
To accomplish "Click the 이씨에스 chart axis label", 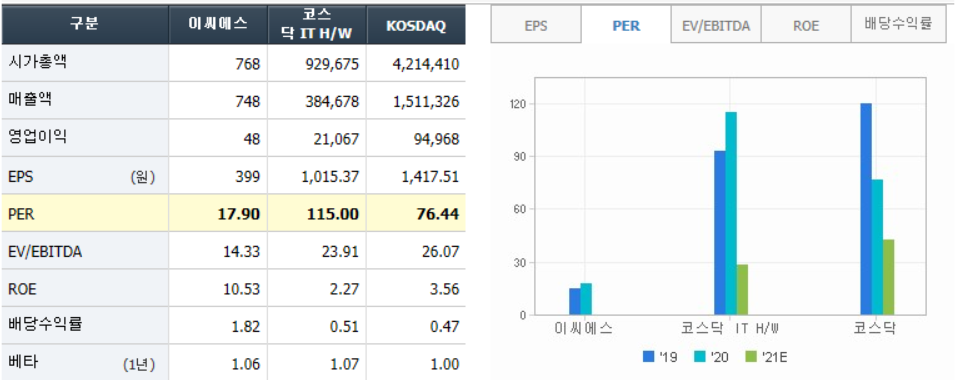I will point(584,329).
